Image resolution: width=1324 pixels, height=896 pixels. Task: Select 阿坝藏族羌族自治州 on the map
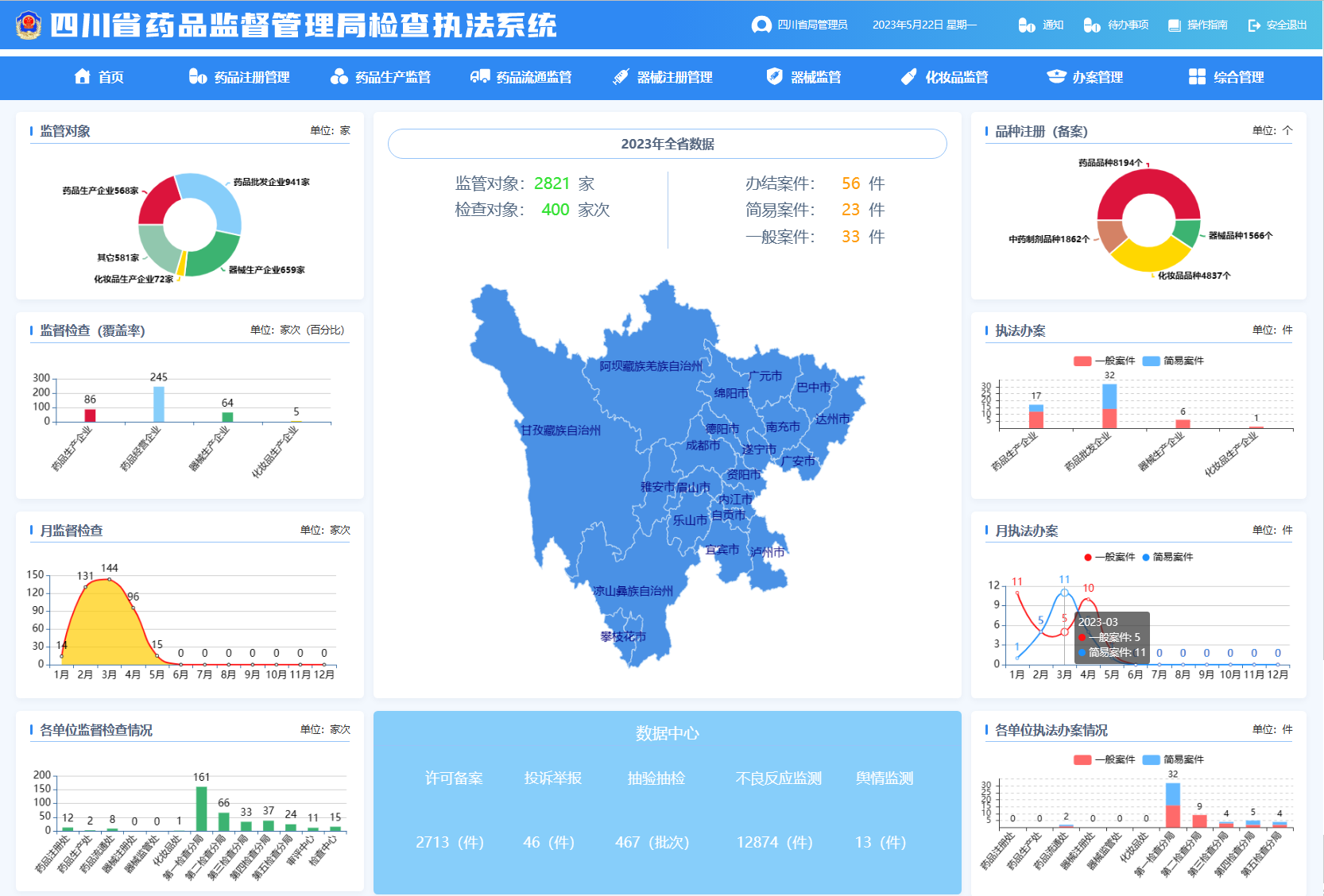(651, 366)
